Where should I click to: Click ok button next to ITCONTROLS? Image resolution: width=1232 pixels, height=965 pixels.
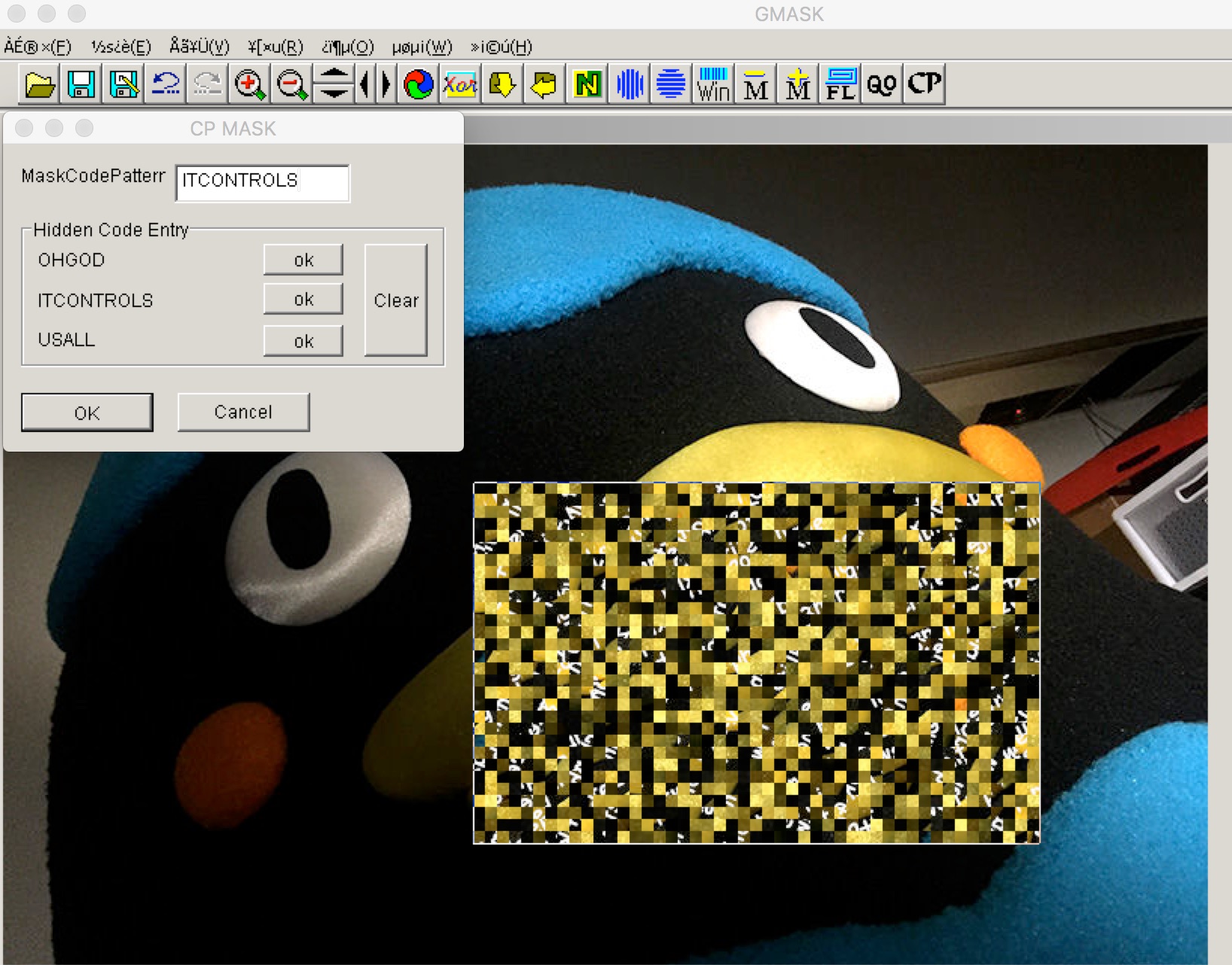tap(303, 299)
